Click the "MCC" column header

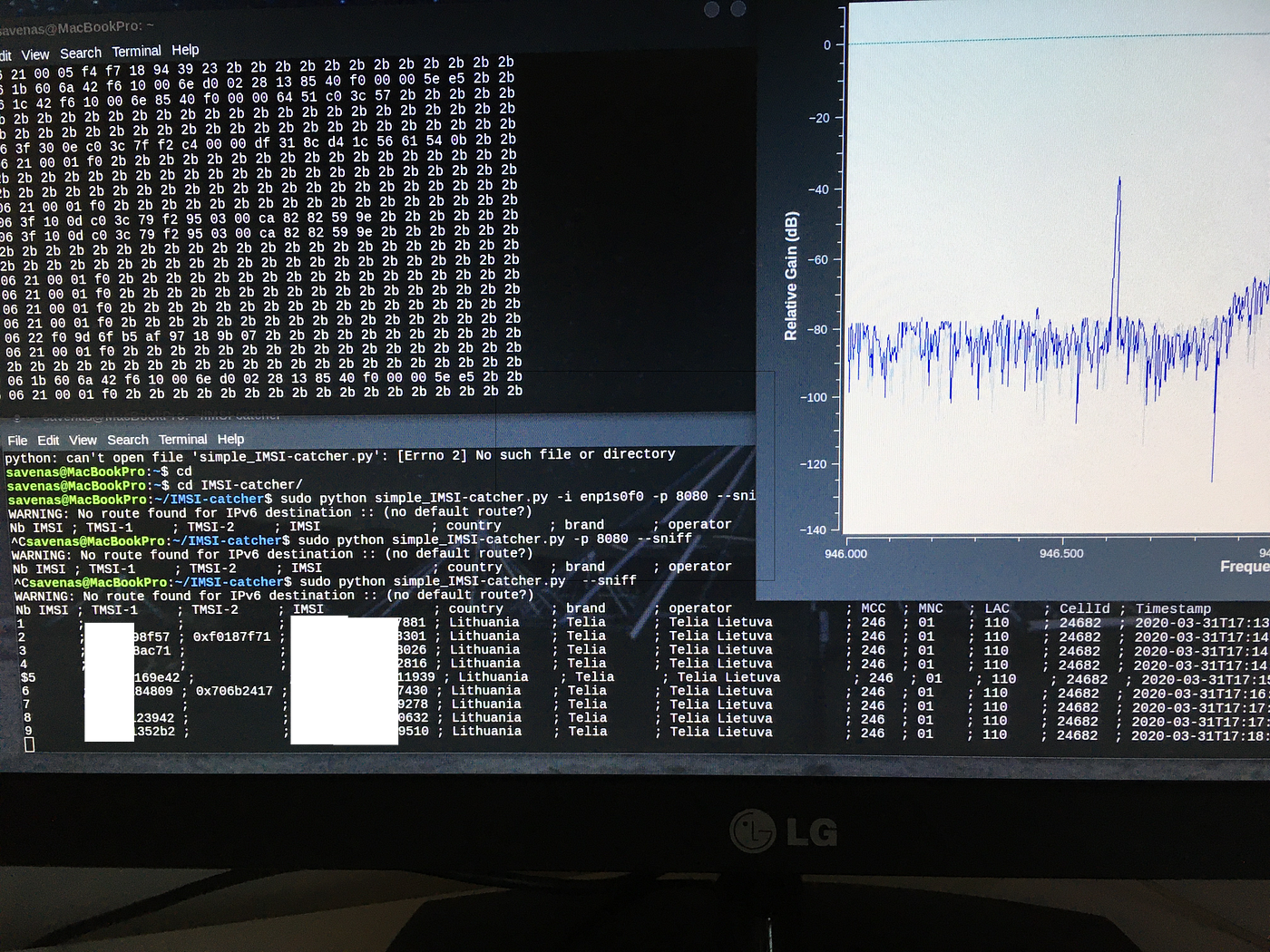coord(874,608)
